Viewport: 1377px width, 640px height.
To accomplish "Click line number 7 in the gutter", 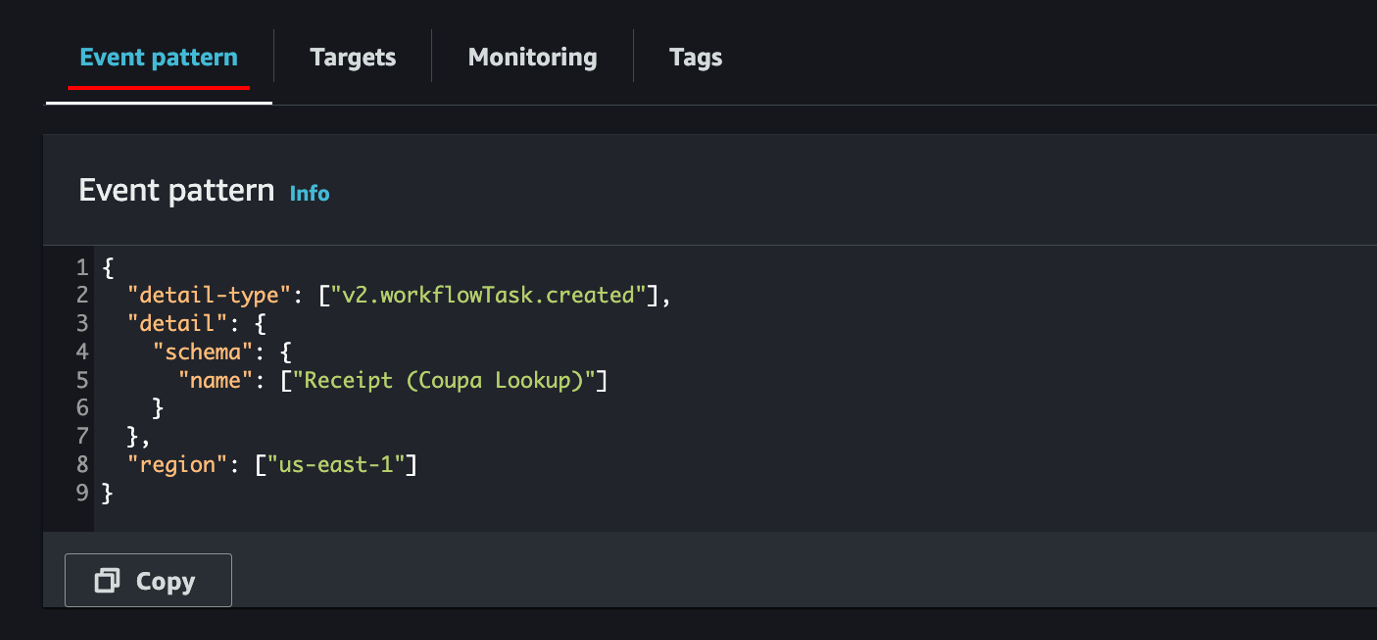I will [82, 437].
